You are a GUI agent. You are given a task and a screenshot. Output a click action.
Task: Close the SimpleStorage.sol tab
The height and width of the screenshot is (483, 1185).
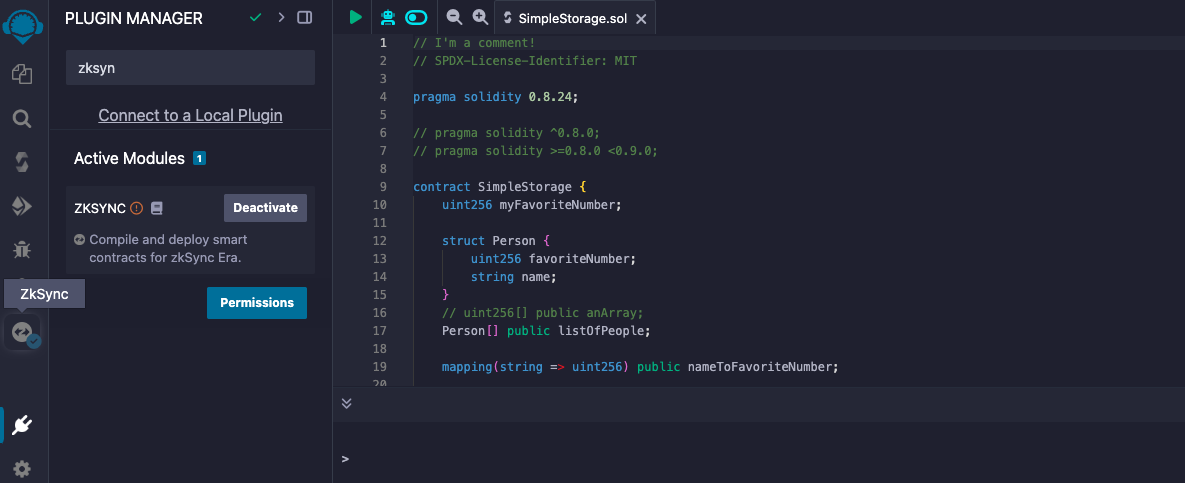[641, 19]
